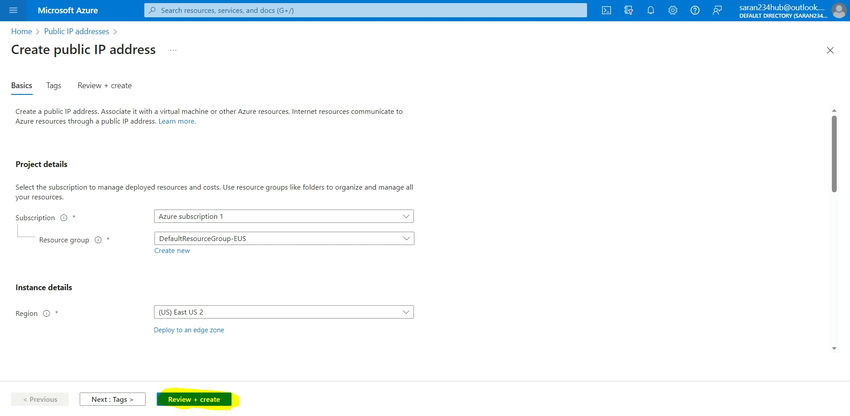This screenshot has width=850, height=416.
Task: Go to Home breadcrumb
Action: coord(21,31)
